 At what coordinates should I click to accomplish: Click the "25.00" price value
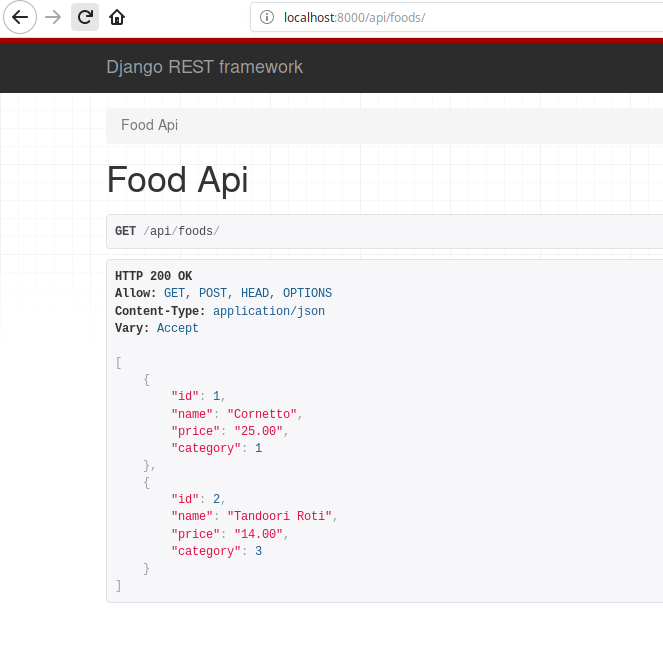pos(258,431)
